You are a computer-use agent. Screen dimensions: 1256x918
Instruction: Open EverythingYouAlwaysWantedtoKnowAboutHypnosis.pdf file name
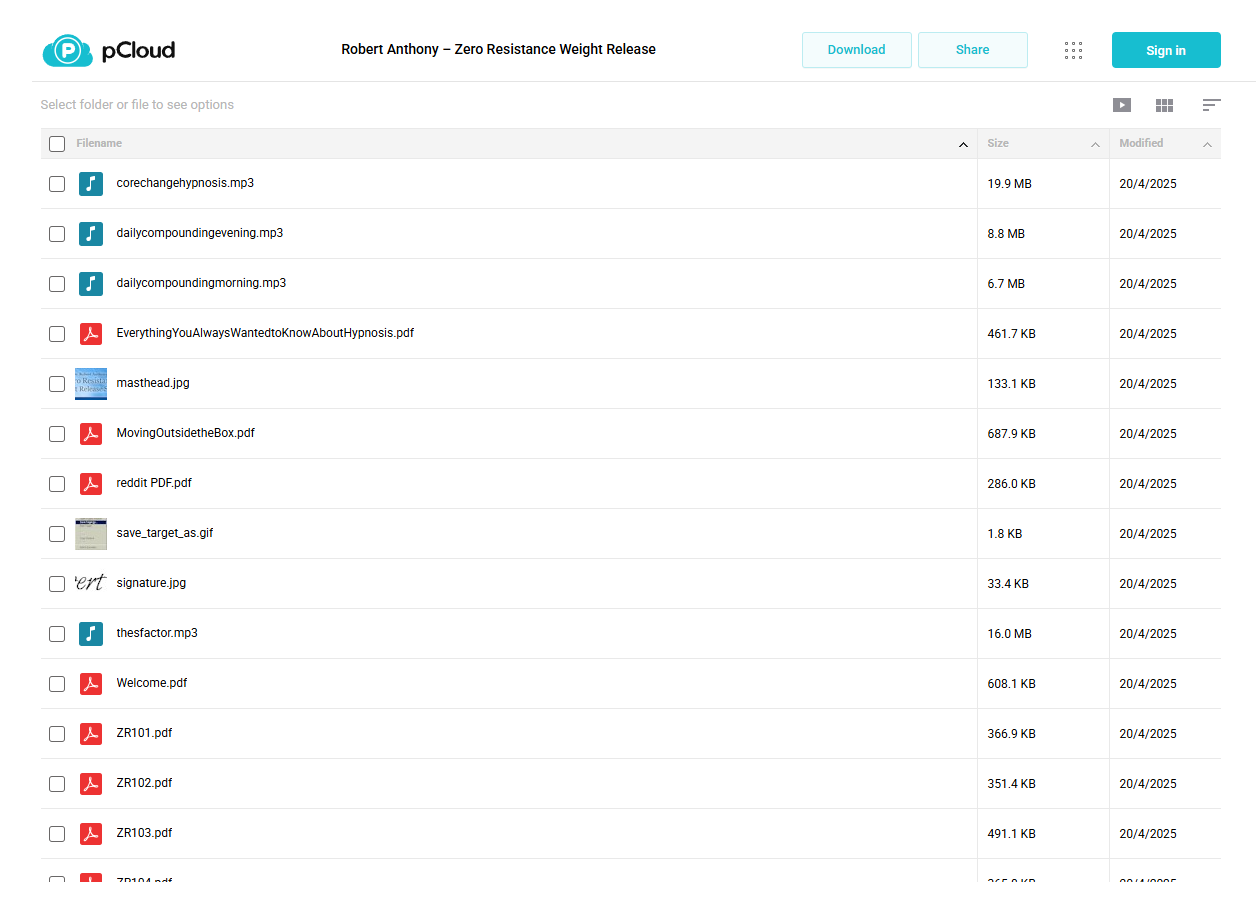pyautogui.click(x=265, y=333)
